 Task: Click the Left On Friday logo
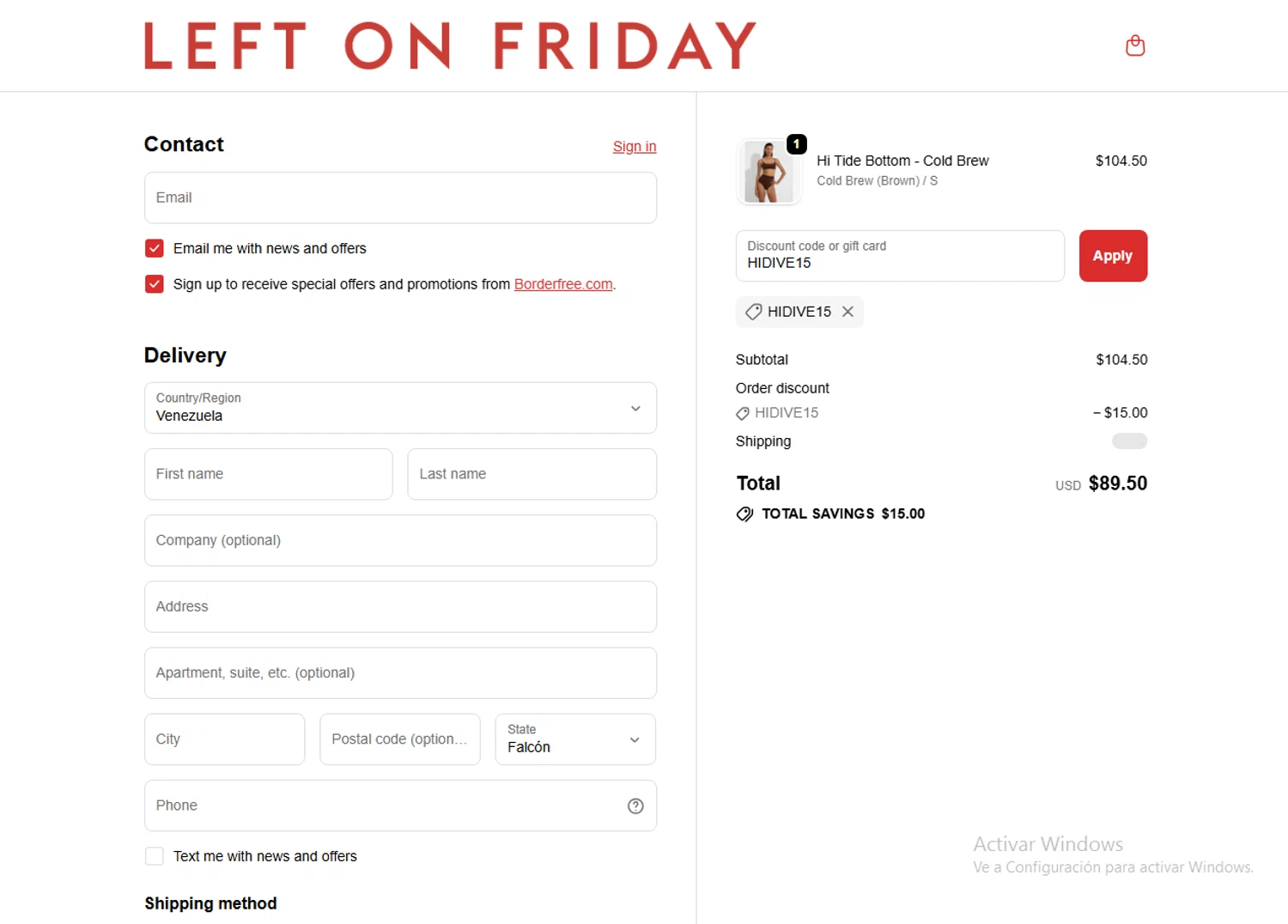pyautogui.click(x=450, y=46)
